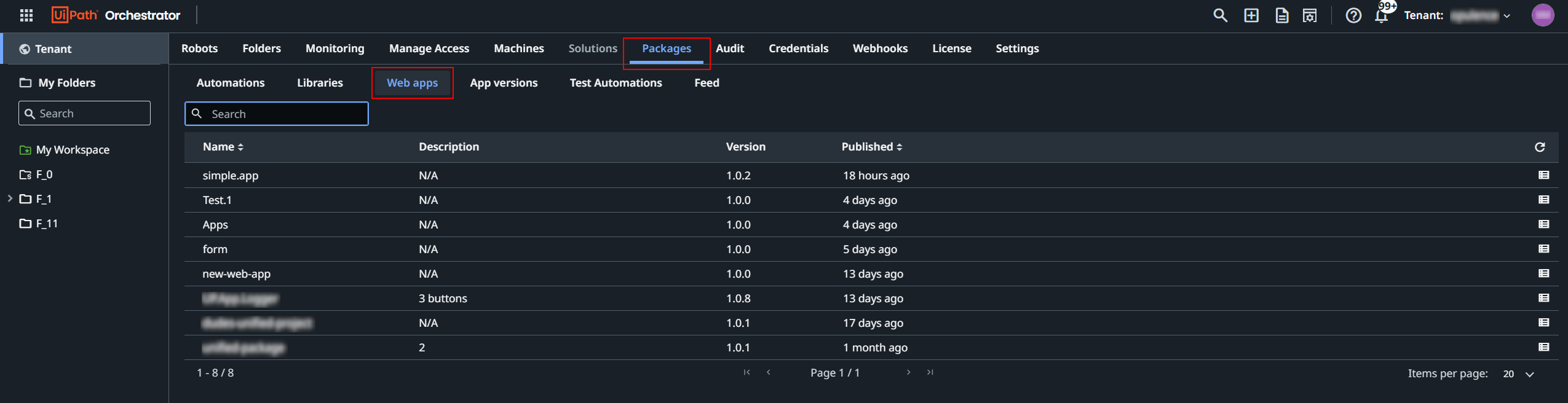
Task: Select the Web apps sub-tab
Action: (x=412, y=83)
